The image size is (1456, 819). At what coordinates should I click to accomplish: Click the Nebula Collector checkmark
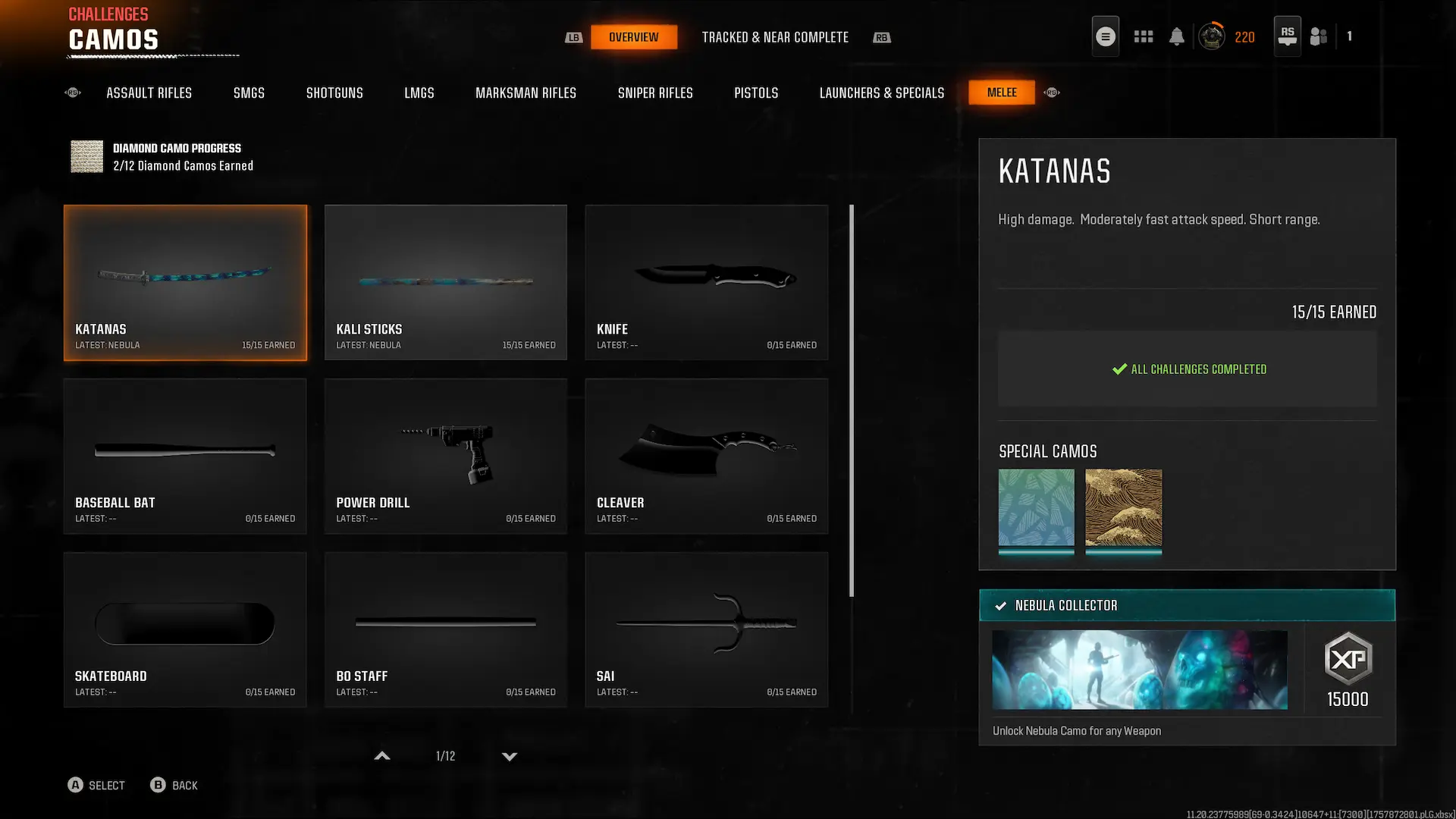click(x=1000, y=606)
